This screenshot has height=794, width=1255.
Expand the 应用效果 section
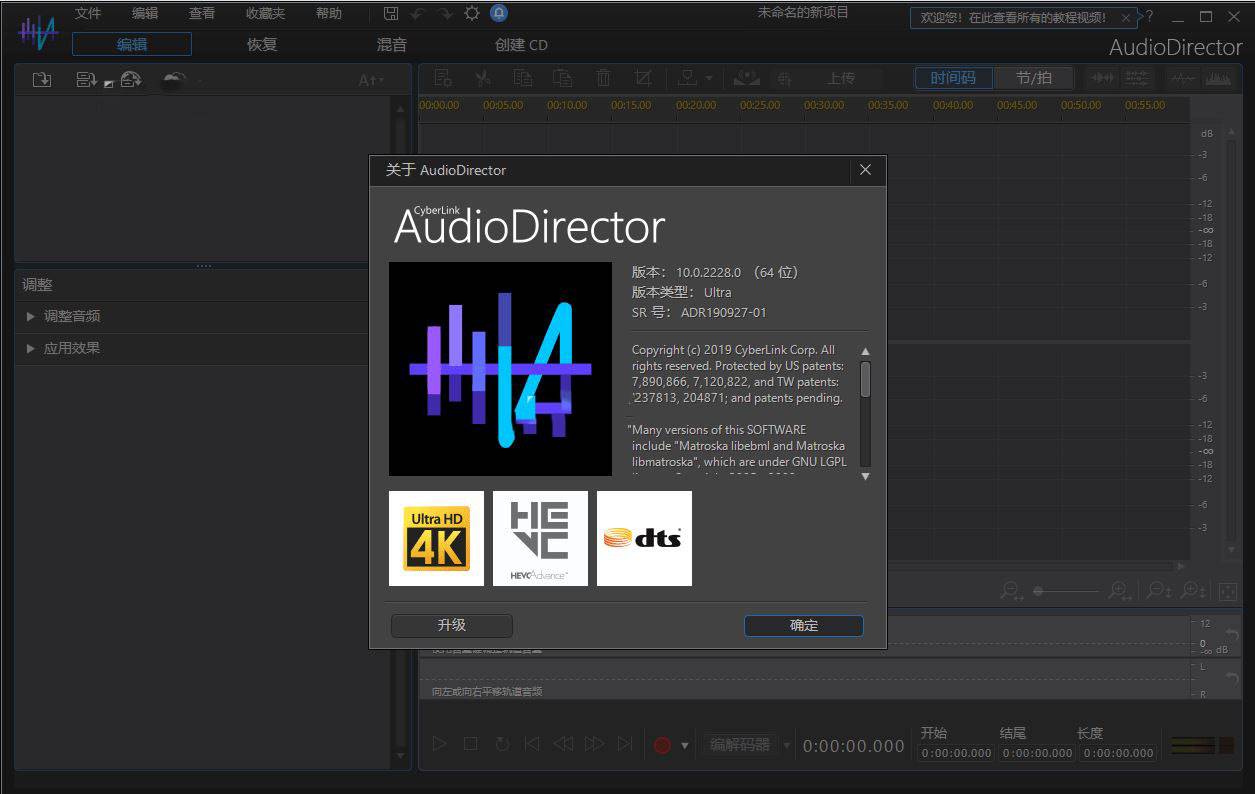(x=71, y=348)
